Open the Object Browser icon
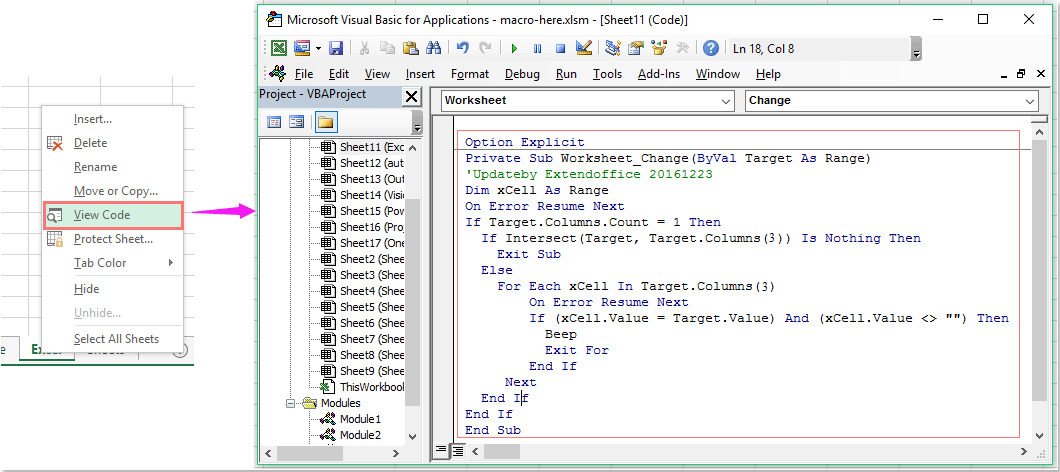 [659, 48]
